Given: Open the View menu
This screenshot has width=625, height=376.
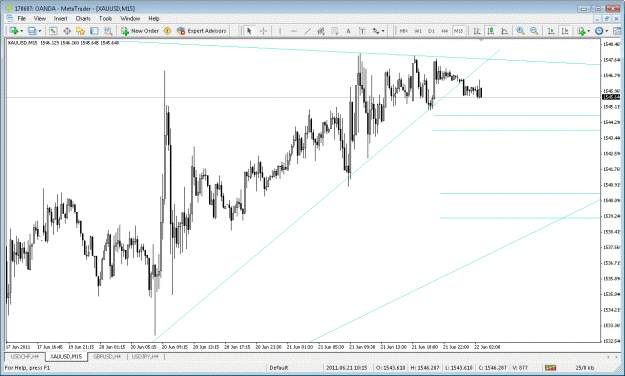Looking at the screenshot, I should coord(39,18).
